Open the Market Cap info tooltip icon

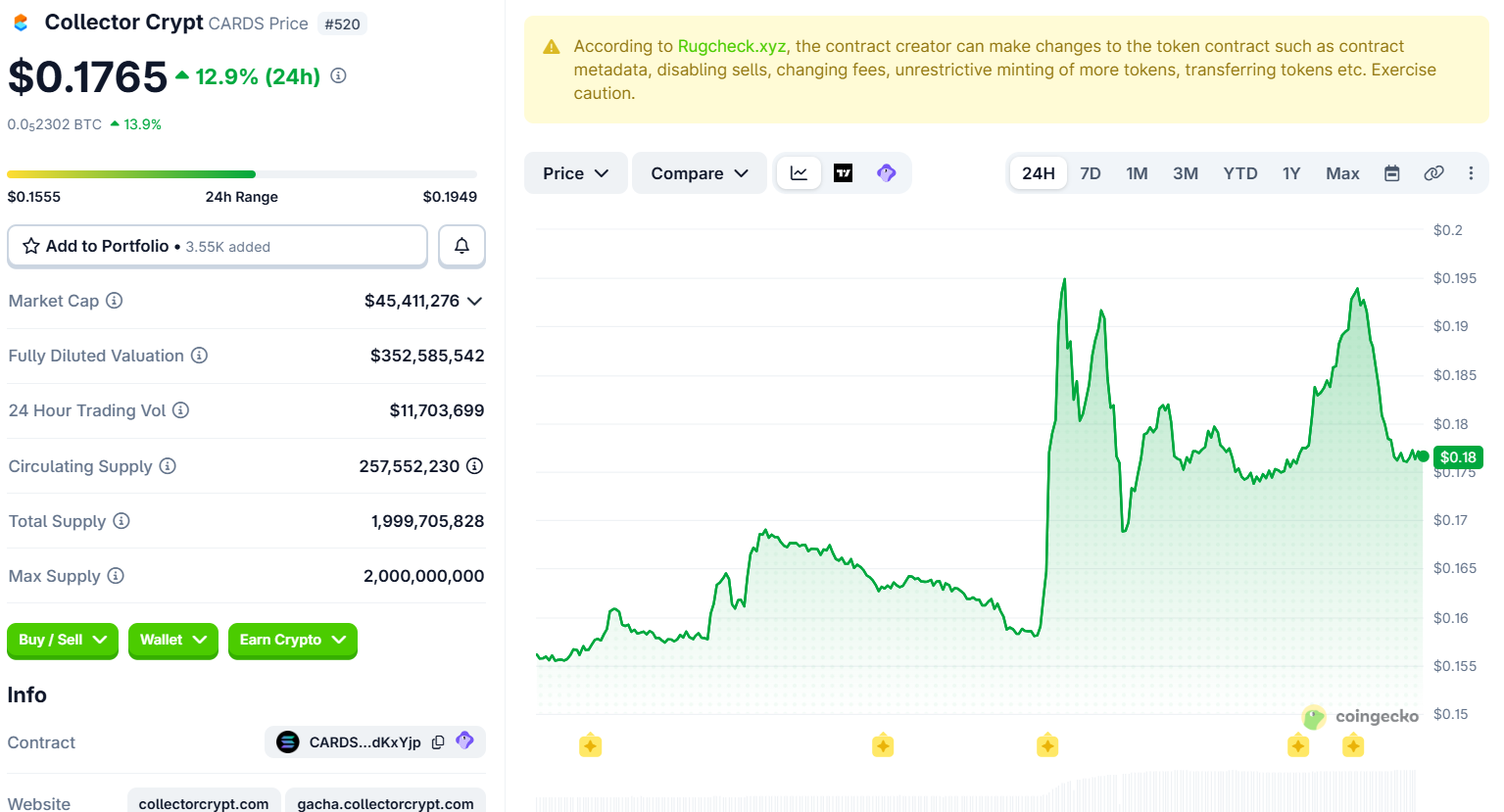tap(115, 301)
